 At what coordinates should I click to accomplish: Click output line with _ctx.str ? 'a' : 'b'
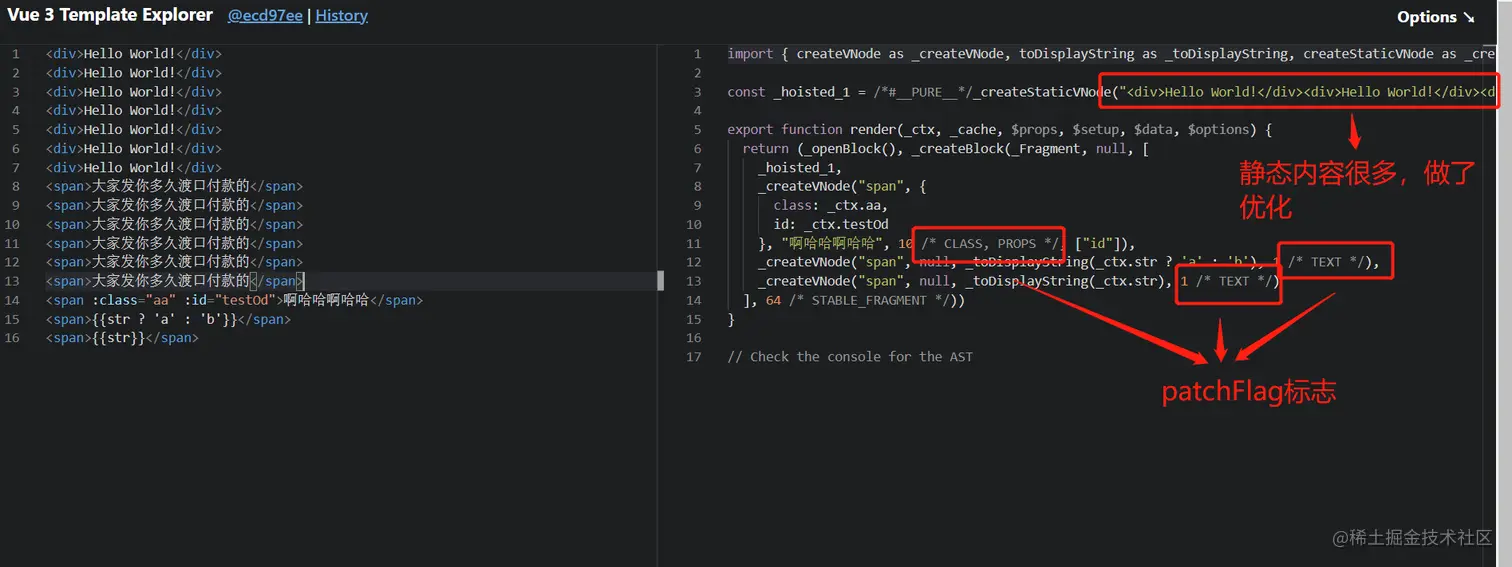tap(1069, 262)
